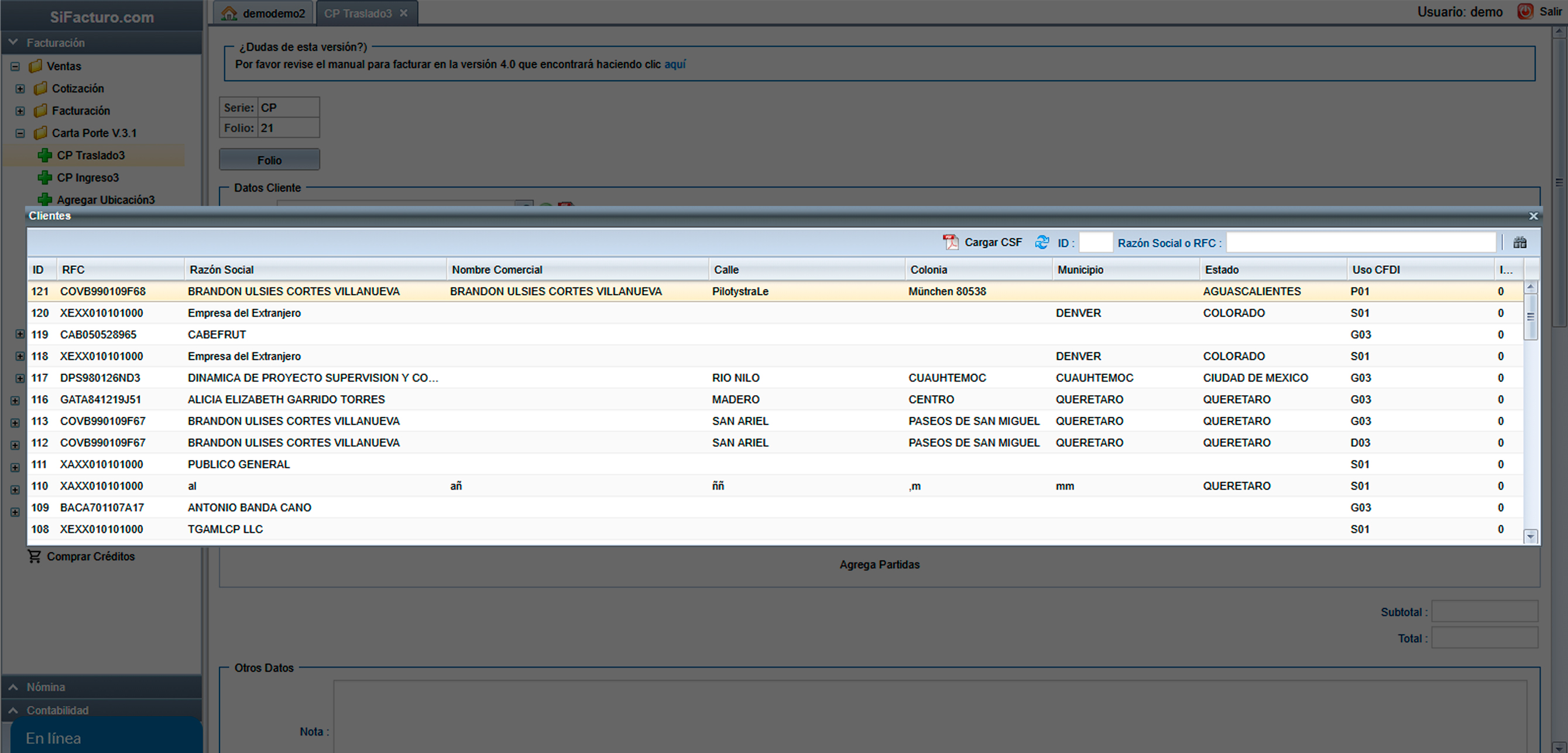This screenshot has height=753, width=1568.
Task: Close the CP Traslado3 tab
Action: pyautogui.click(x=404, y=13)
